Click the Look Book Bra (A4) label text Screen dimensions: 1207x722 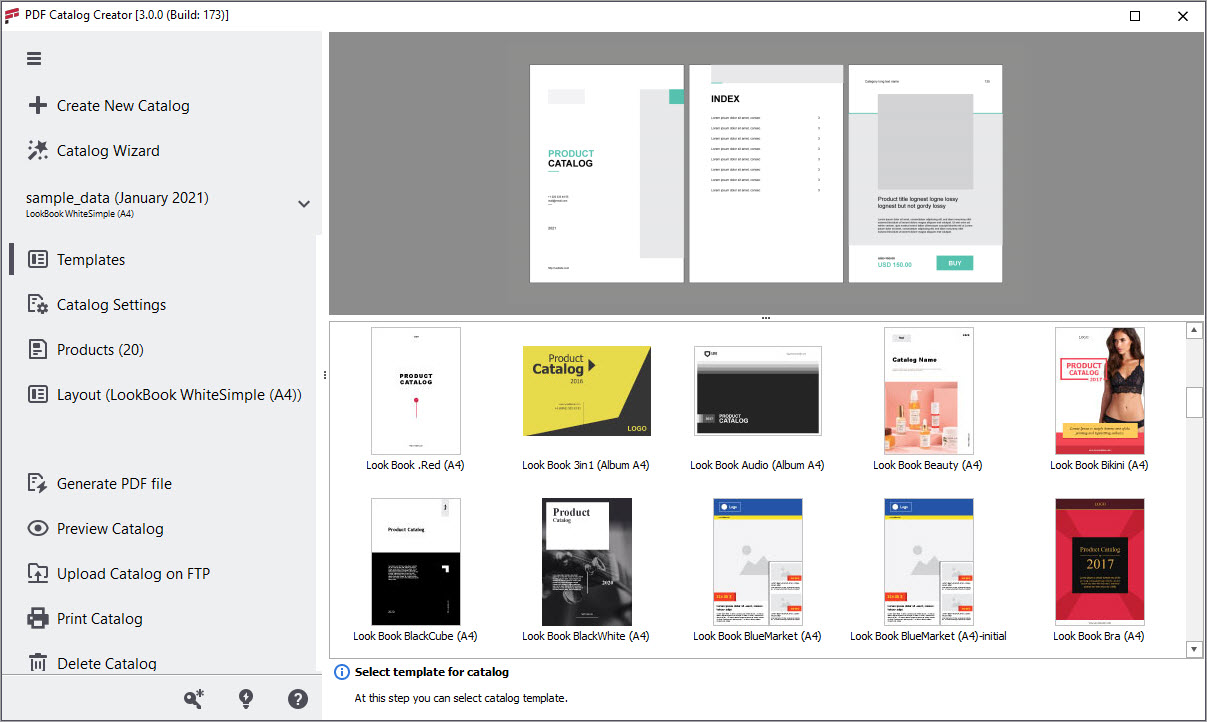point(1099,636)
